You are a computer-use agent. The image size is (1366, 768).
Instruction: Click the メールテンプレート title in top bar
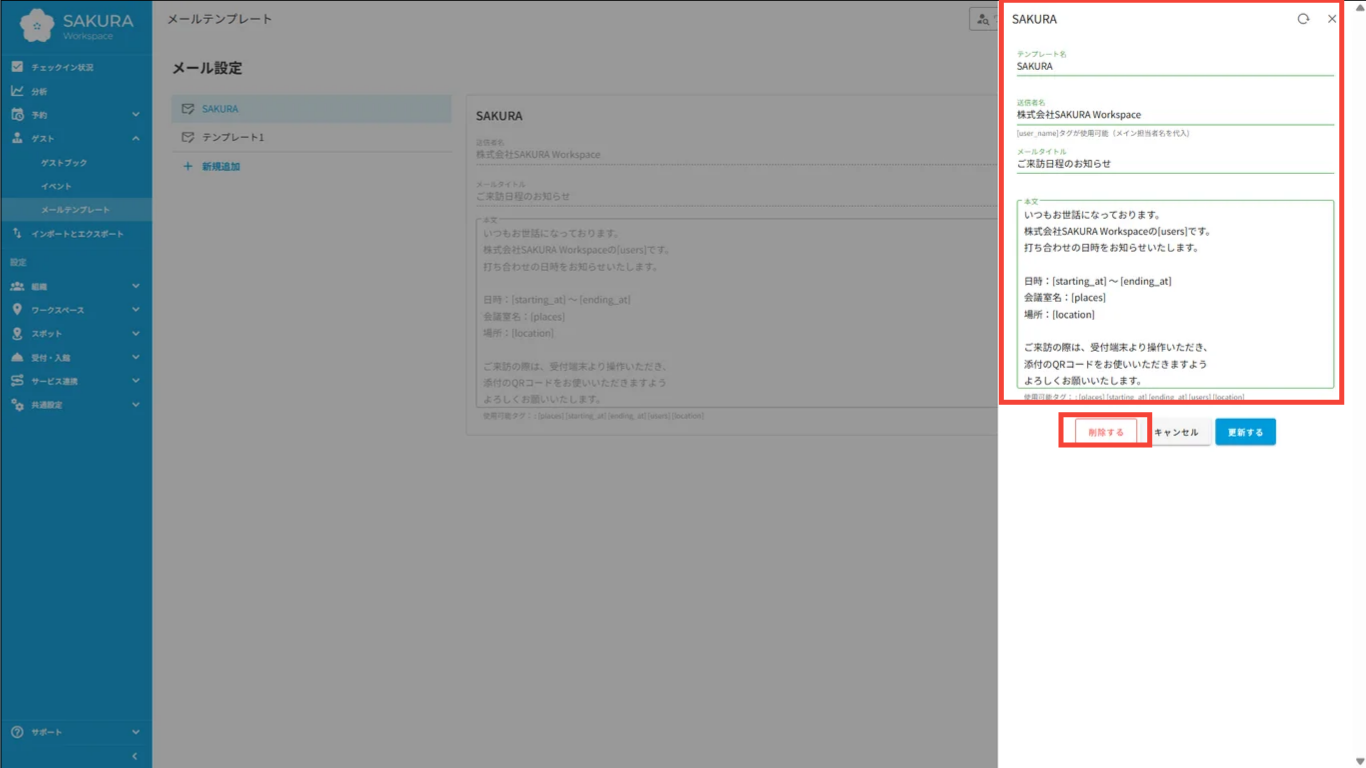219,19
